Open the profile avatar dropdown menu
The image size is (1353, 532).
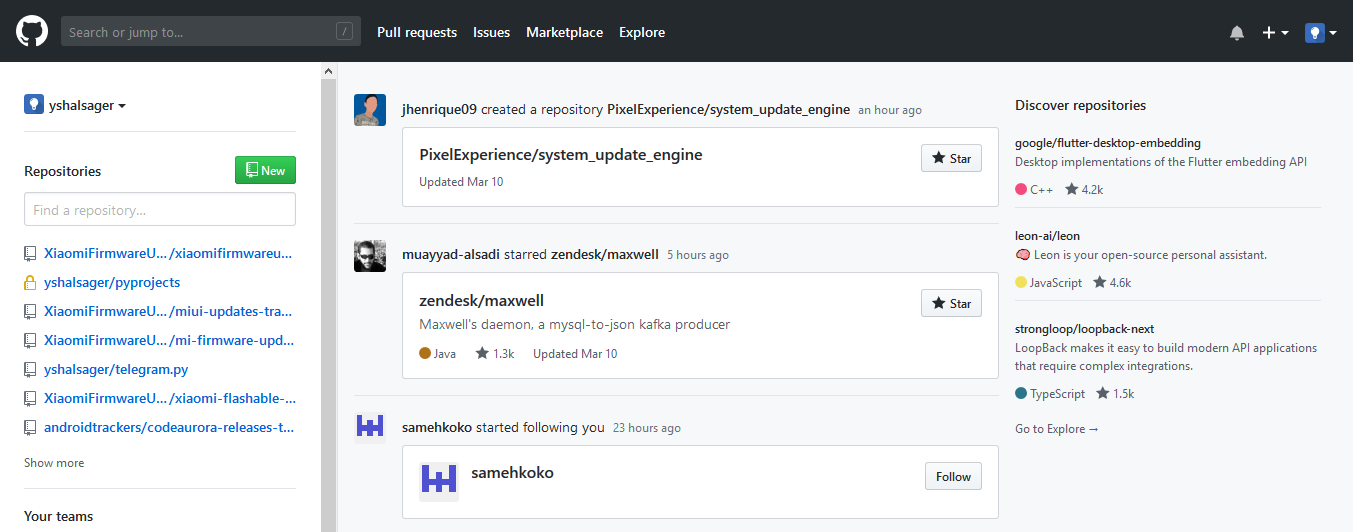(1320, 33)
